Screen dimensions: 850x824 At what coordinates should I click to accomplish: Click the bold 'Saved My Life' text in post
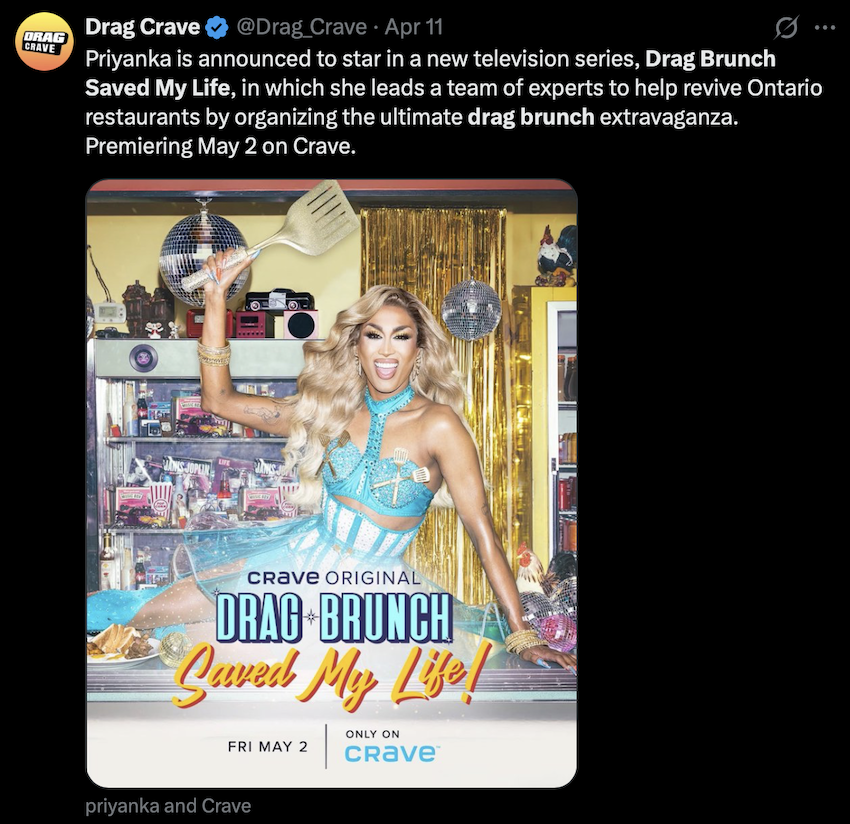click(x=157, y=88)
